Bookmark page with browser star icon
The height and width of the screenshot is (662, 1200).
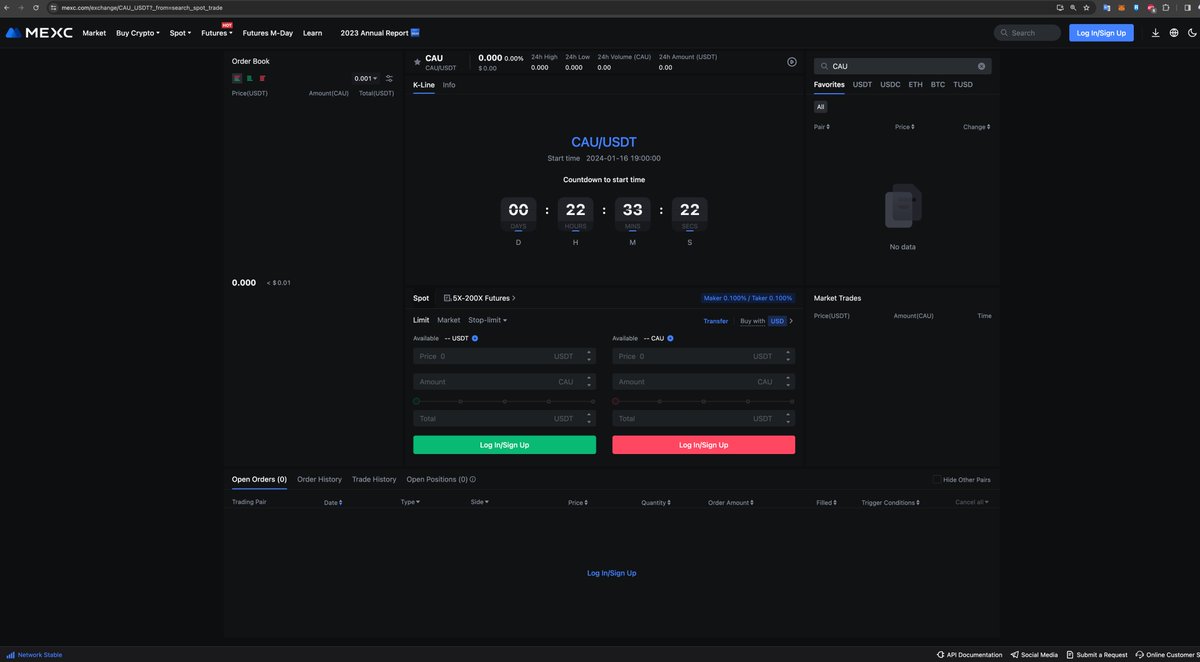(1086, 7)
